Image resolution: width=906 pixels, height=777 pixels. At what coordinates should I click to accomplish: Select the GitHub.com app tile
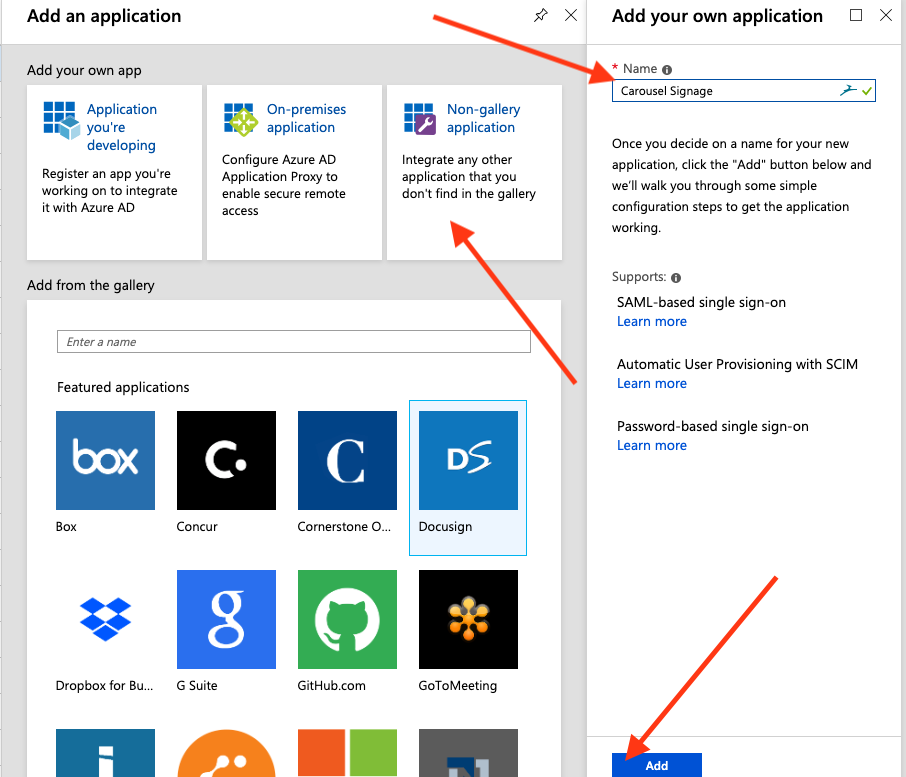pos(347,619)
